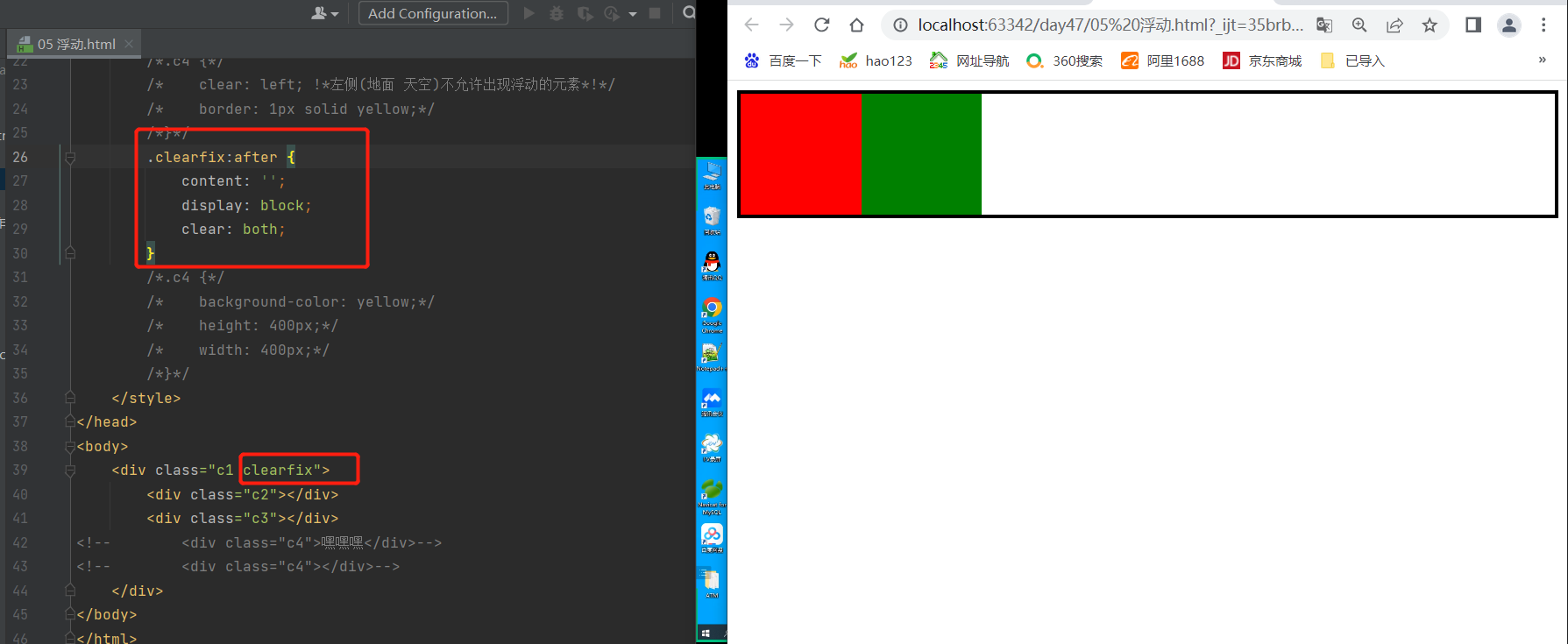Toggle fold end marker at line 30
The width and height of the screenshot is (1568, 644).
click(x=70, y=253)
